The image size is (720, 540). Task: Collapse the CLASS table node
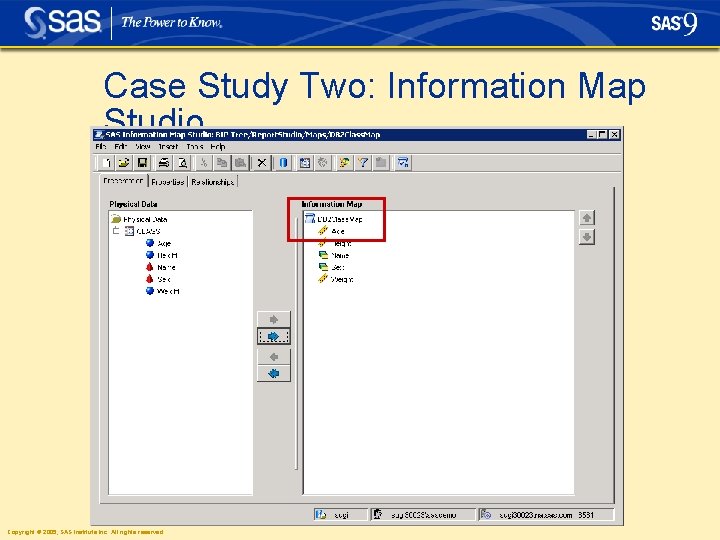116,231
